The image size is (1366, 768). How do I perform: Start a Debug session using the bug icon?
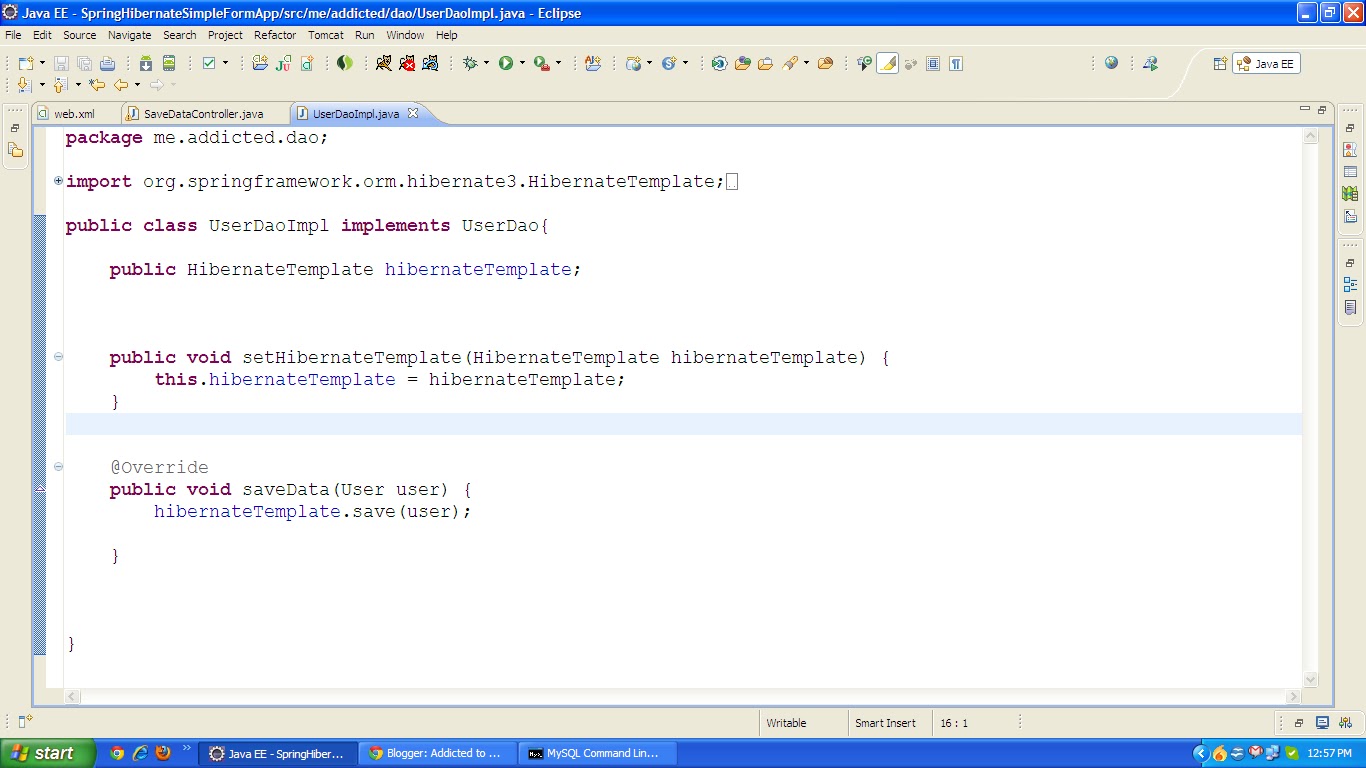471,63
